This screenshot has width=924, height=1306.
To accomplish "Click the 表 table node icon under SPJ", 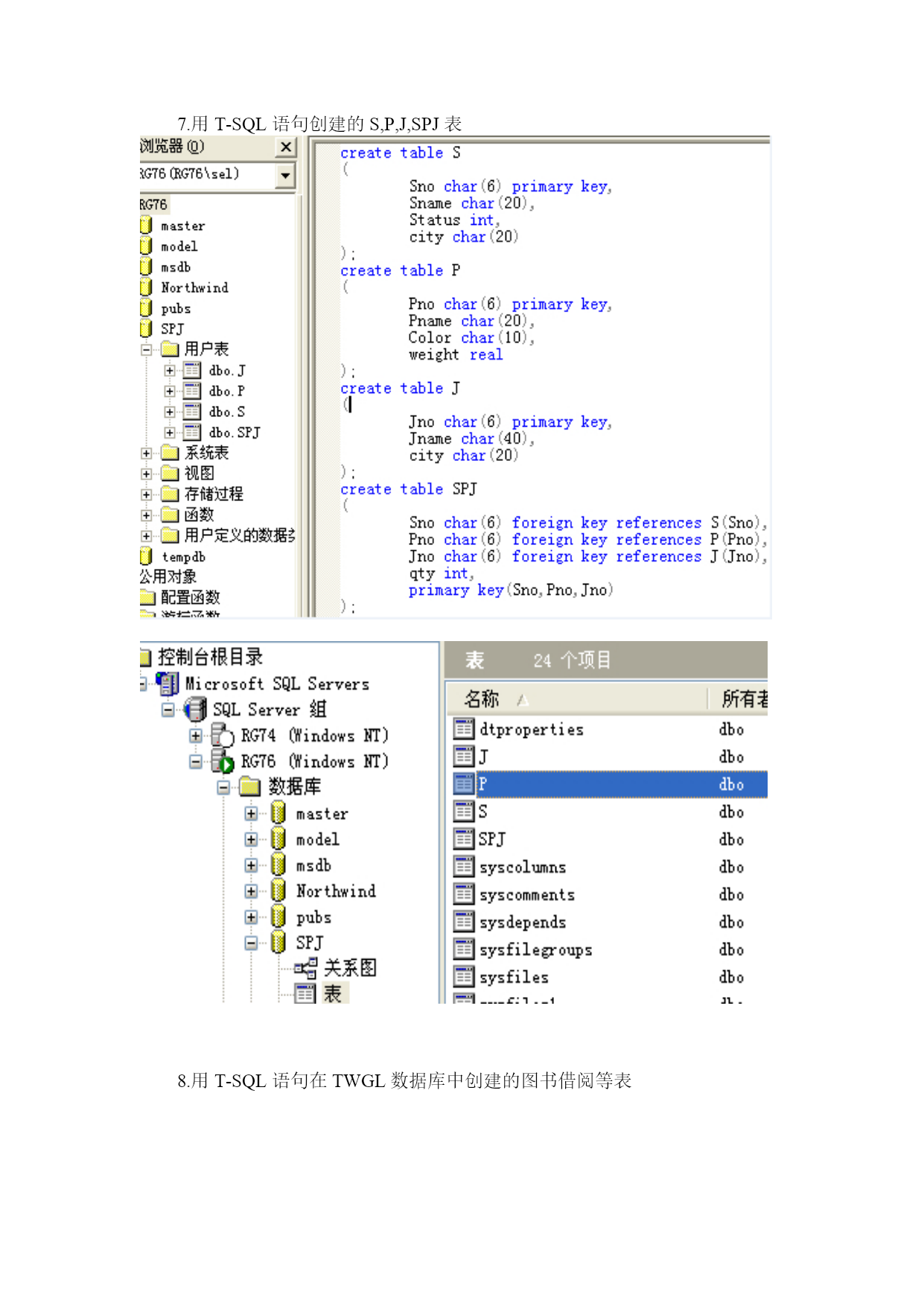I will click(x=305, y=993).
